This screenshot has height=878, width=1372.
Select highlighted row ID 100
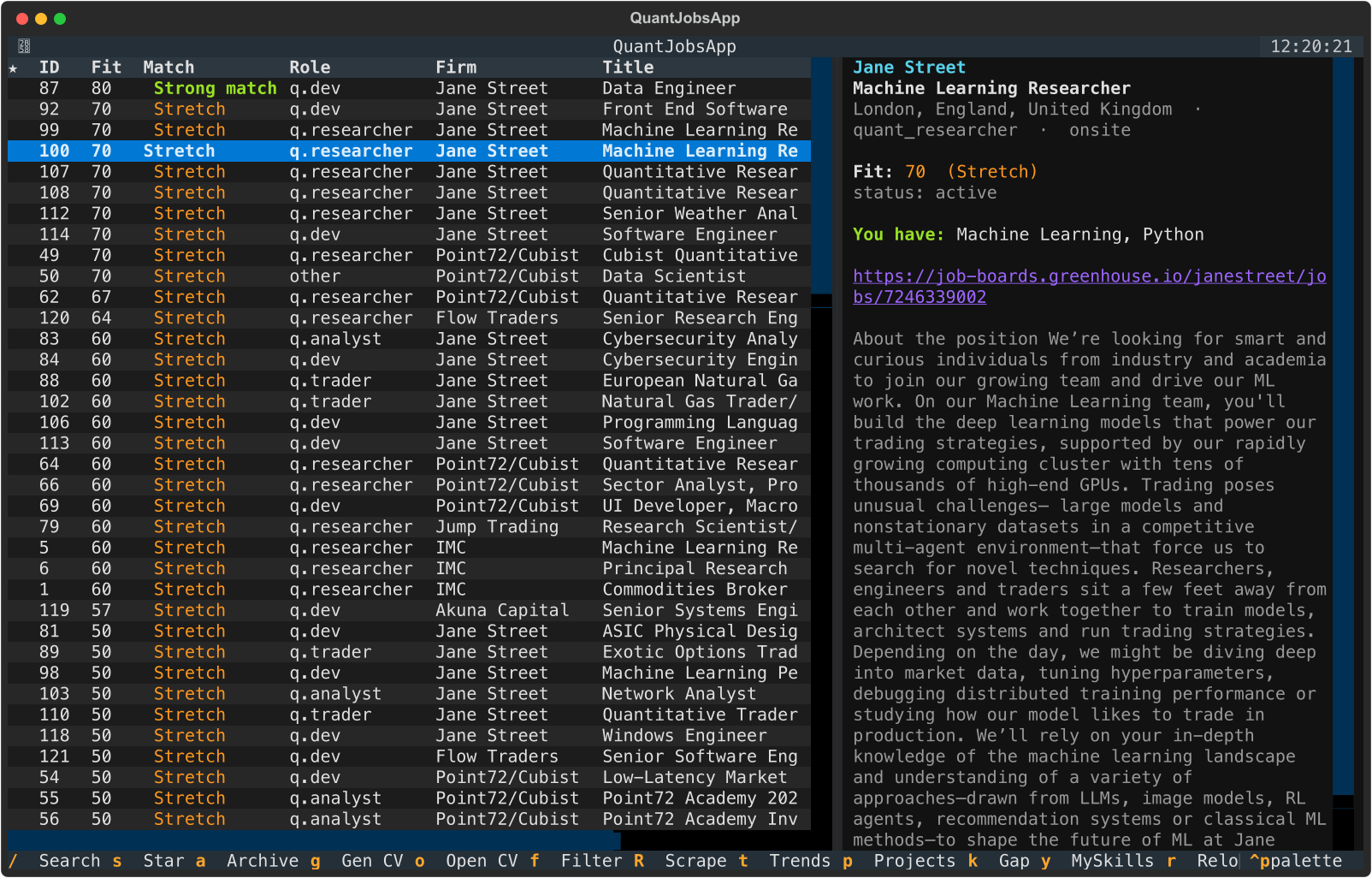pyautogui.click(x=409, y=151)
